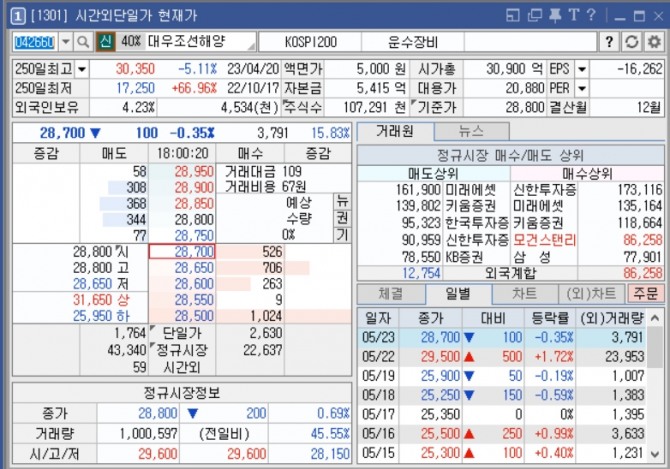The height and width of the screenshot is (469, 670).
Task: Click the bold question mark toolbar button
Action: point(609,42)
